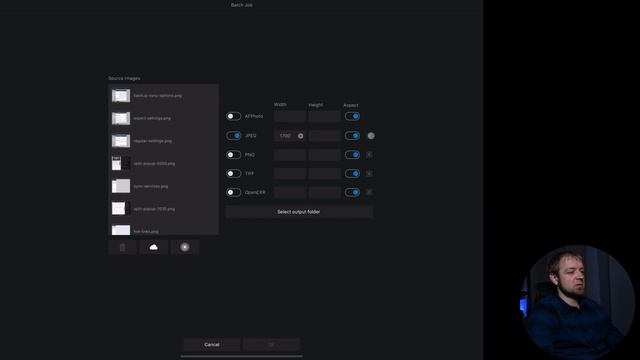Screen dimensions: 640x360
Task: Click the OpenEXR Width field
Action: coord(290,192)
